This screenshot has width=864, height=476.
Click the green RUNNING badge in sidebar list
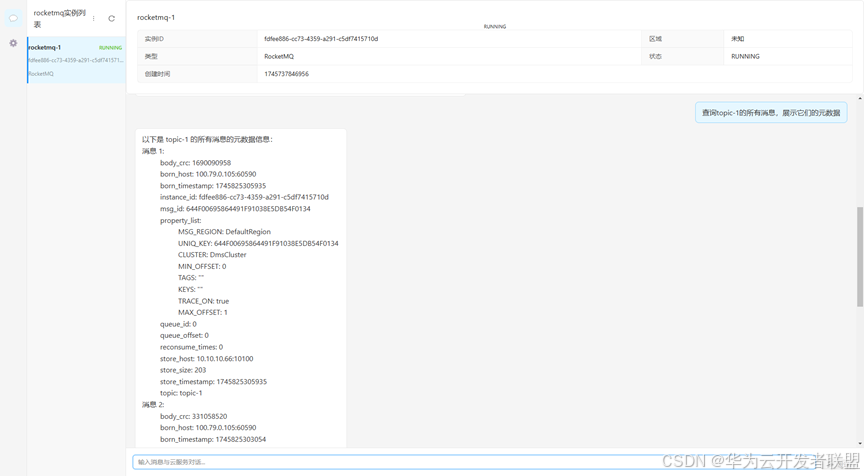click(110, 48)
